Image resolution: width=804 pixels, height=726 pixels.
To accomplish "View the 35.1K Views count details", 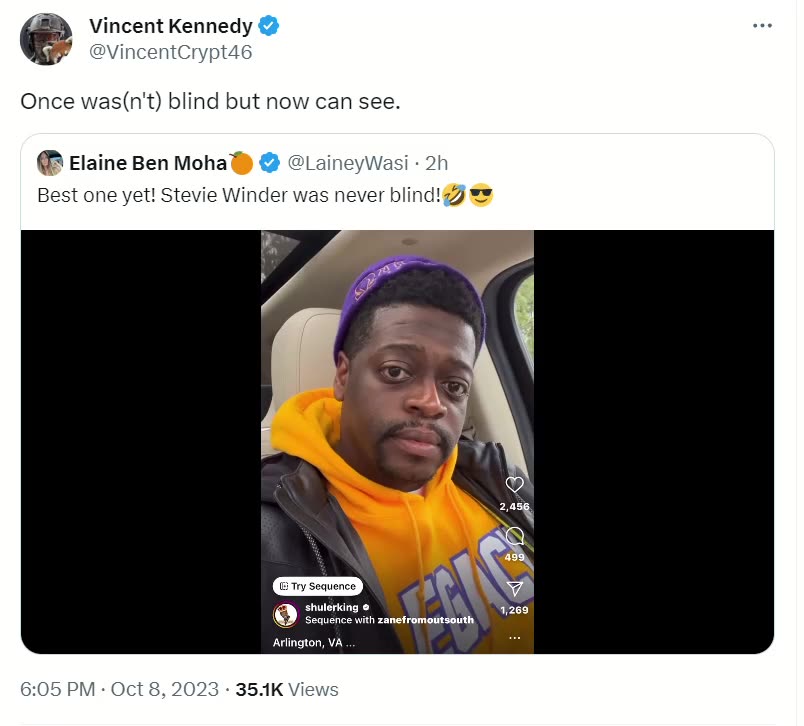I will click(x=287, y=690).
